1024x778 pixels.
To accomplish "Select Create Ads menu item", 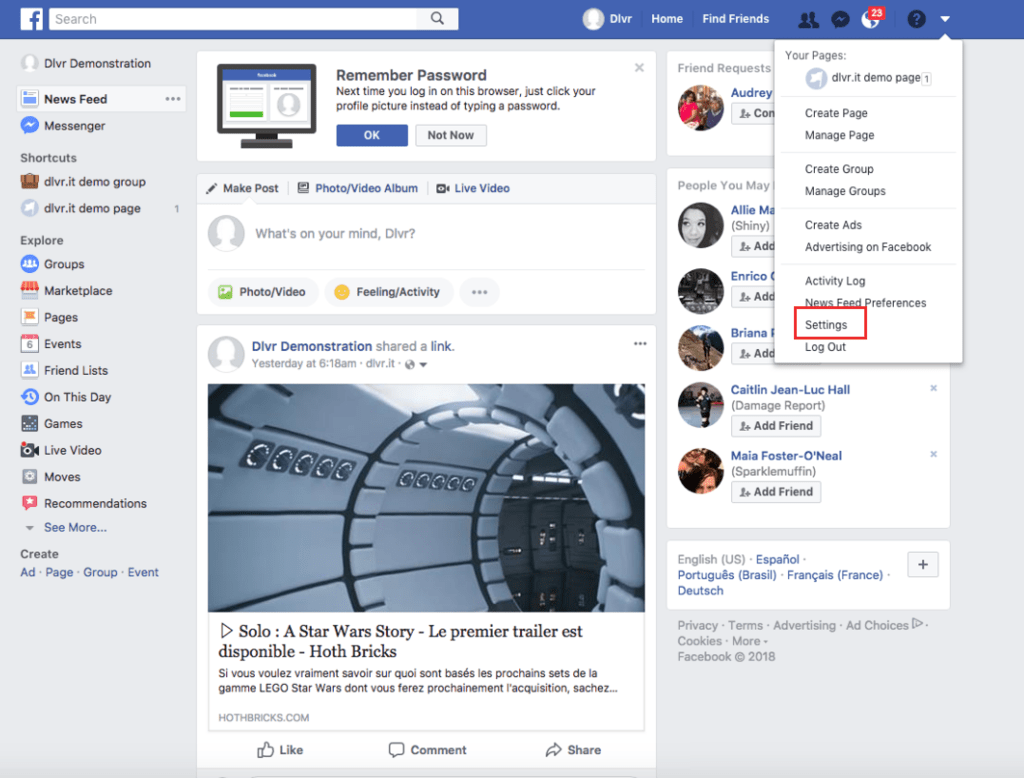I will coord(833,225).
